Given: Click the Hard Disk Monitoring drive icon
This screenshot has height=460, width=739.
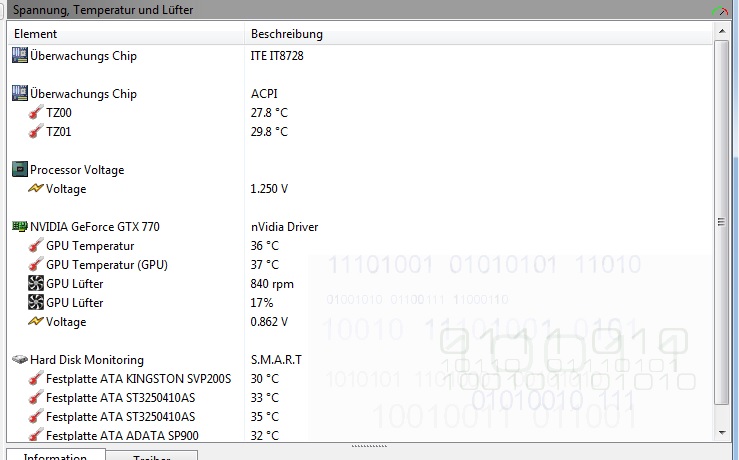Looking at the screenshot, I should point(19,360).
